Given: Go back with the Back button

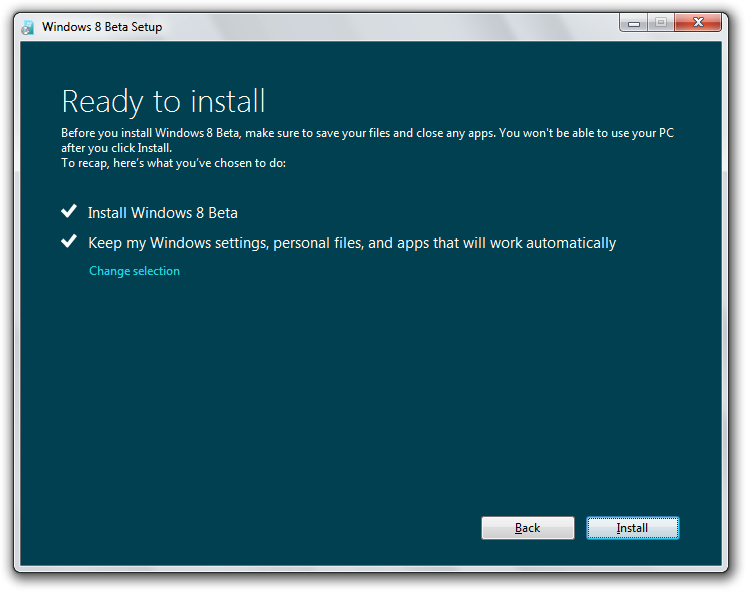Looking at the screenshot, I should 528,528.
